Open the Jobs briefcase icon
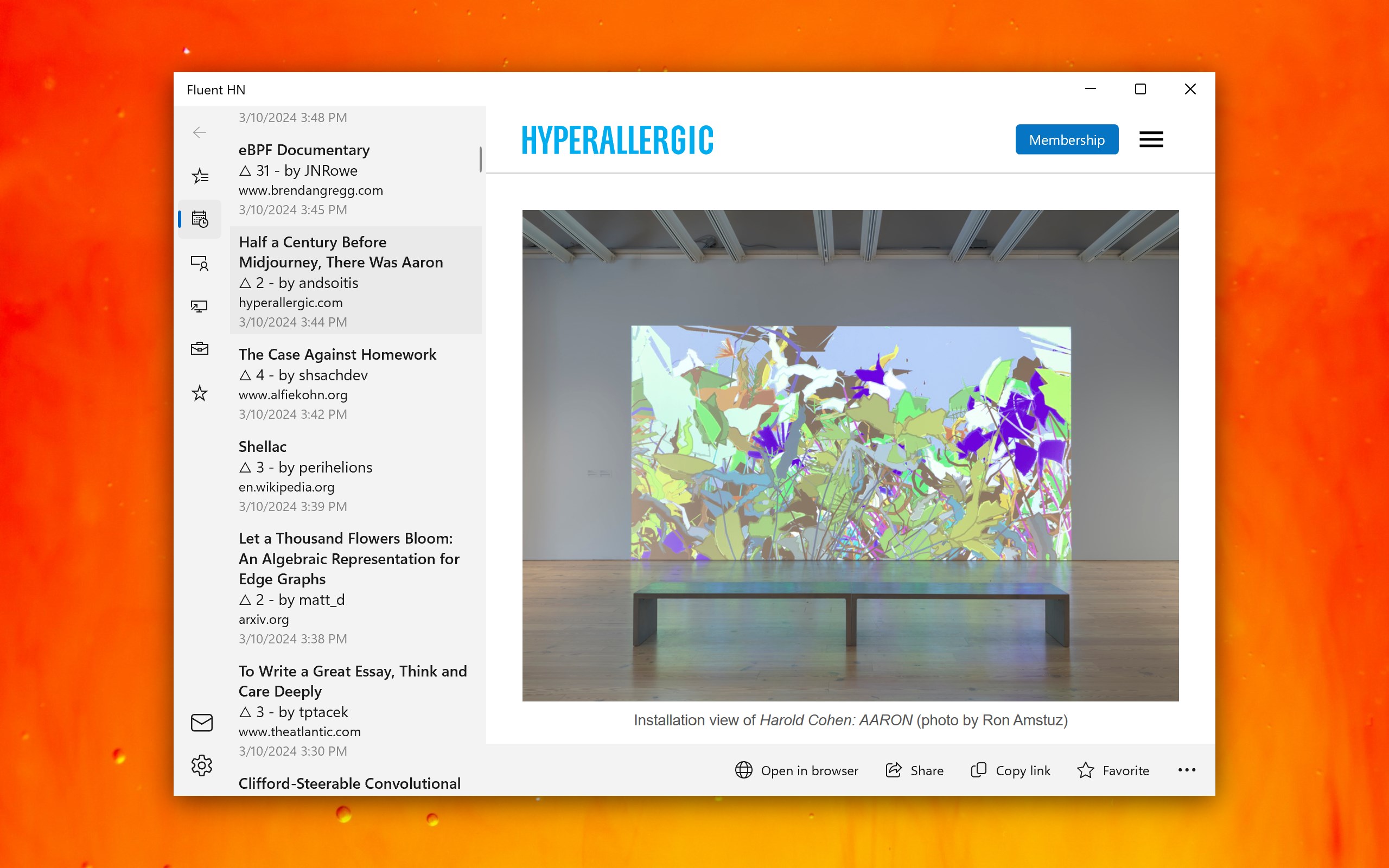This screenshot has height=868, width=1389. (199, 348)
